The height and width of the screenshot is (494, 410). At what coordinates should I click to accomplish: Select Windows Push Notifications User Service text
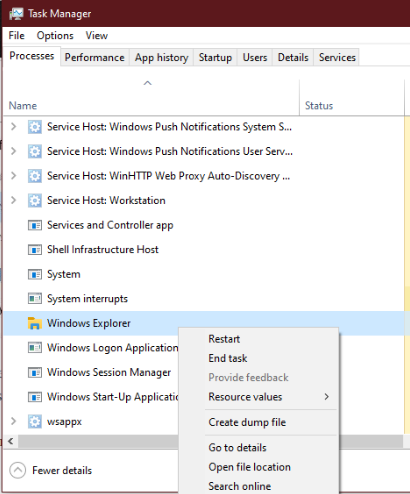point(170,151)
